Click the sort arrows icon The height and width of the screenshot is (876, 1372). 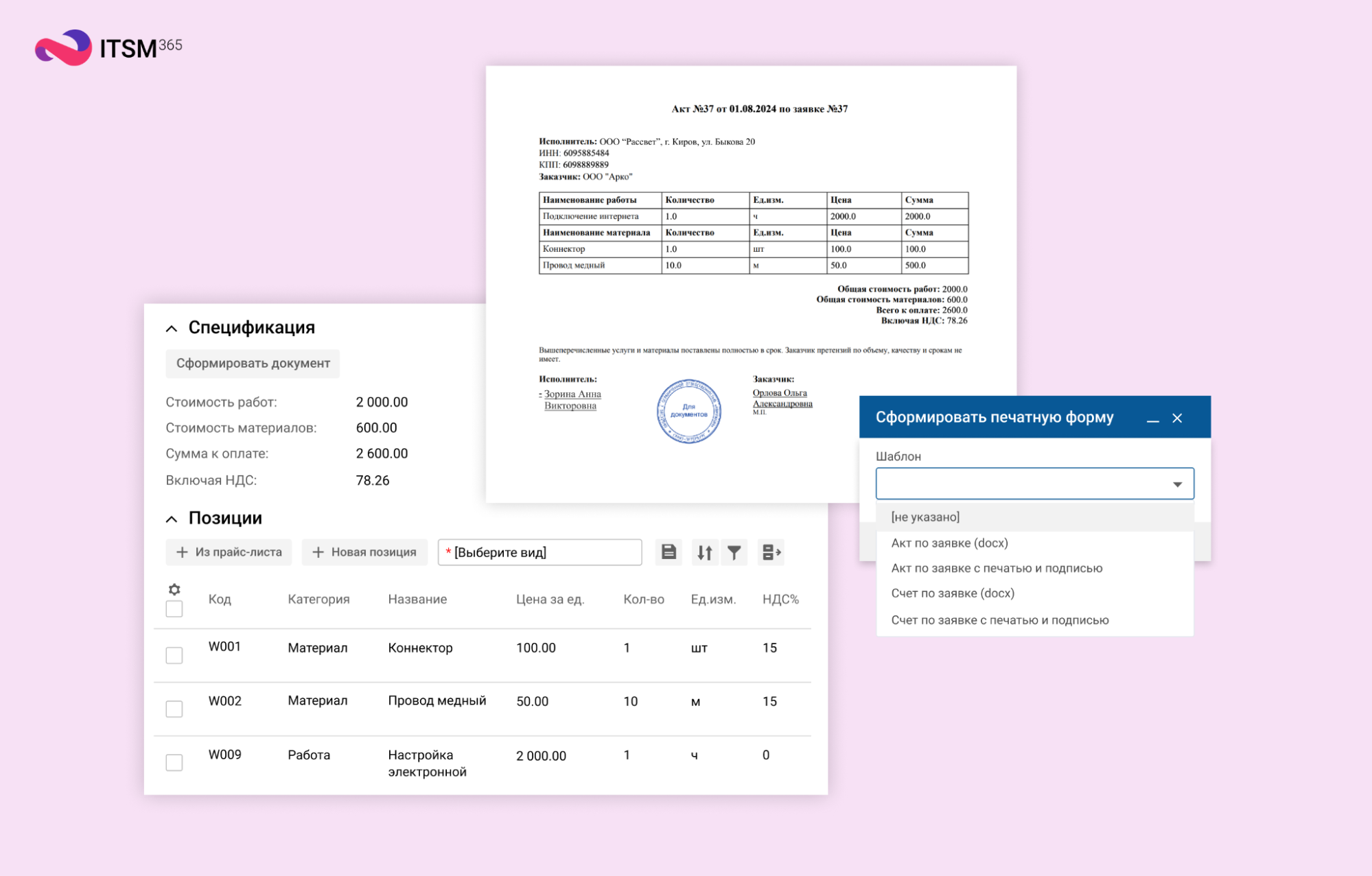[704, 552]
